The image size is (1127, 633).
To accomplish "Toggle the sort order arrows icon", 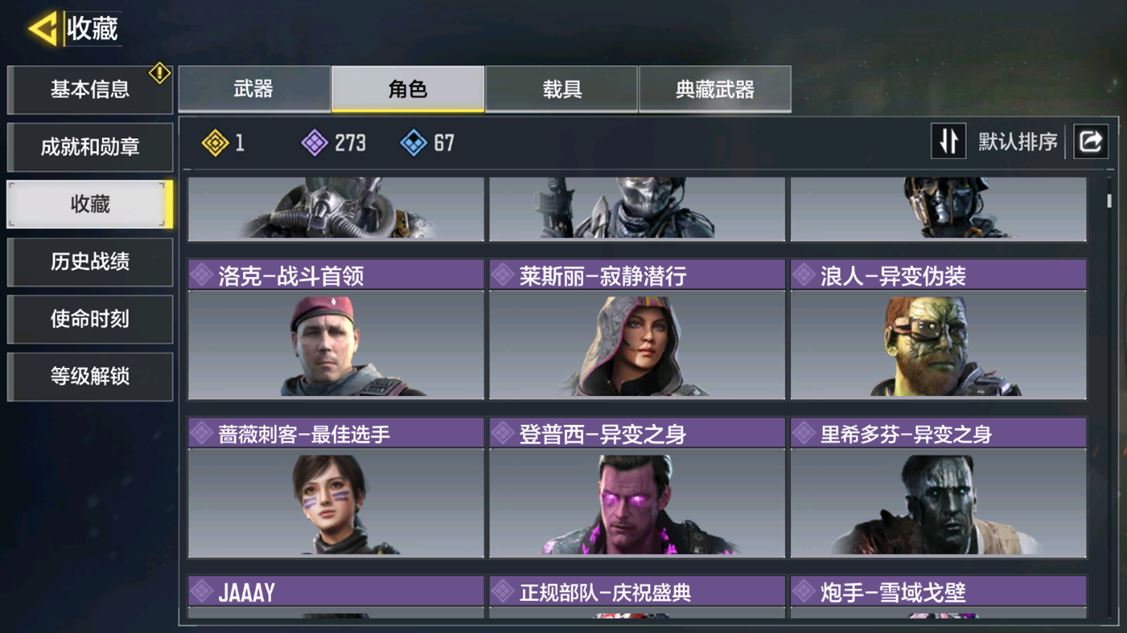I will 948,141.
